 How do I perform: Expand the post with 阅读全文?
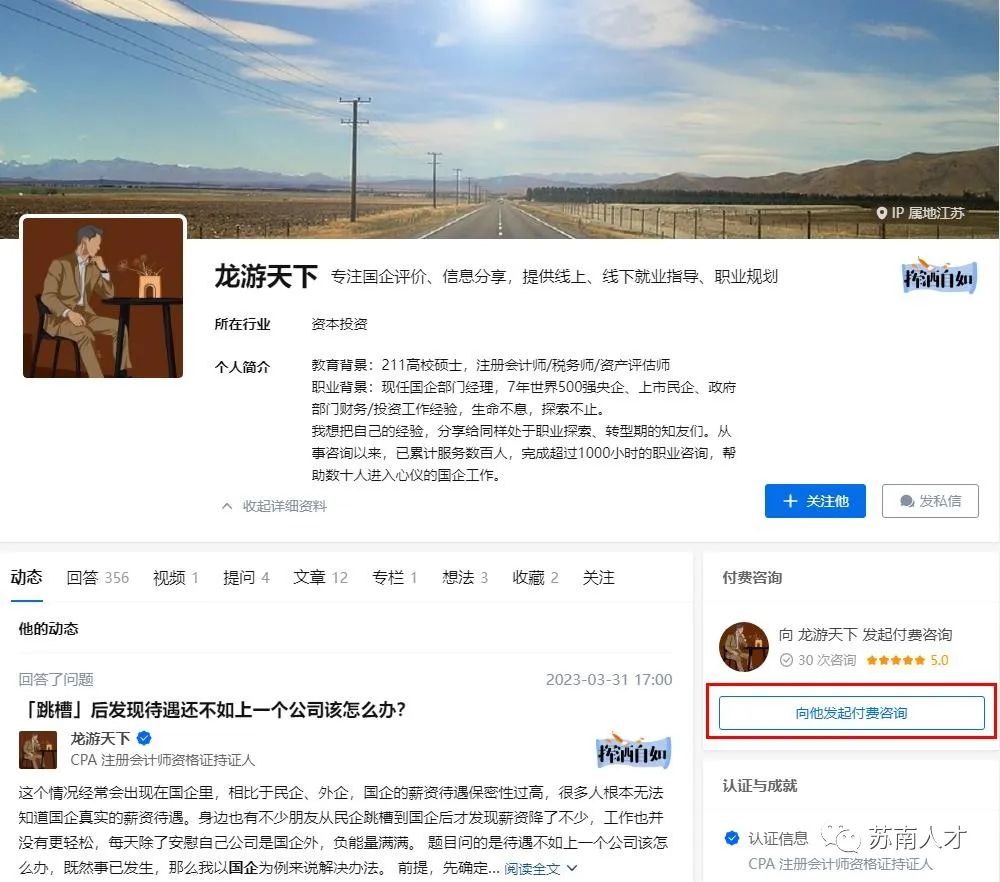point(532,868)
